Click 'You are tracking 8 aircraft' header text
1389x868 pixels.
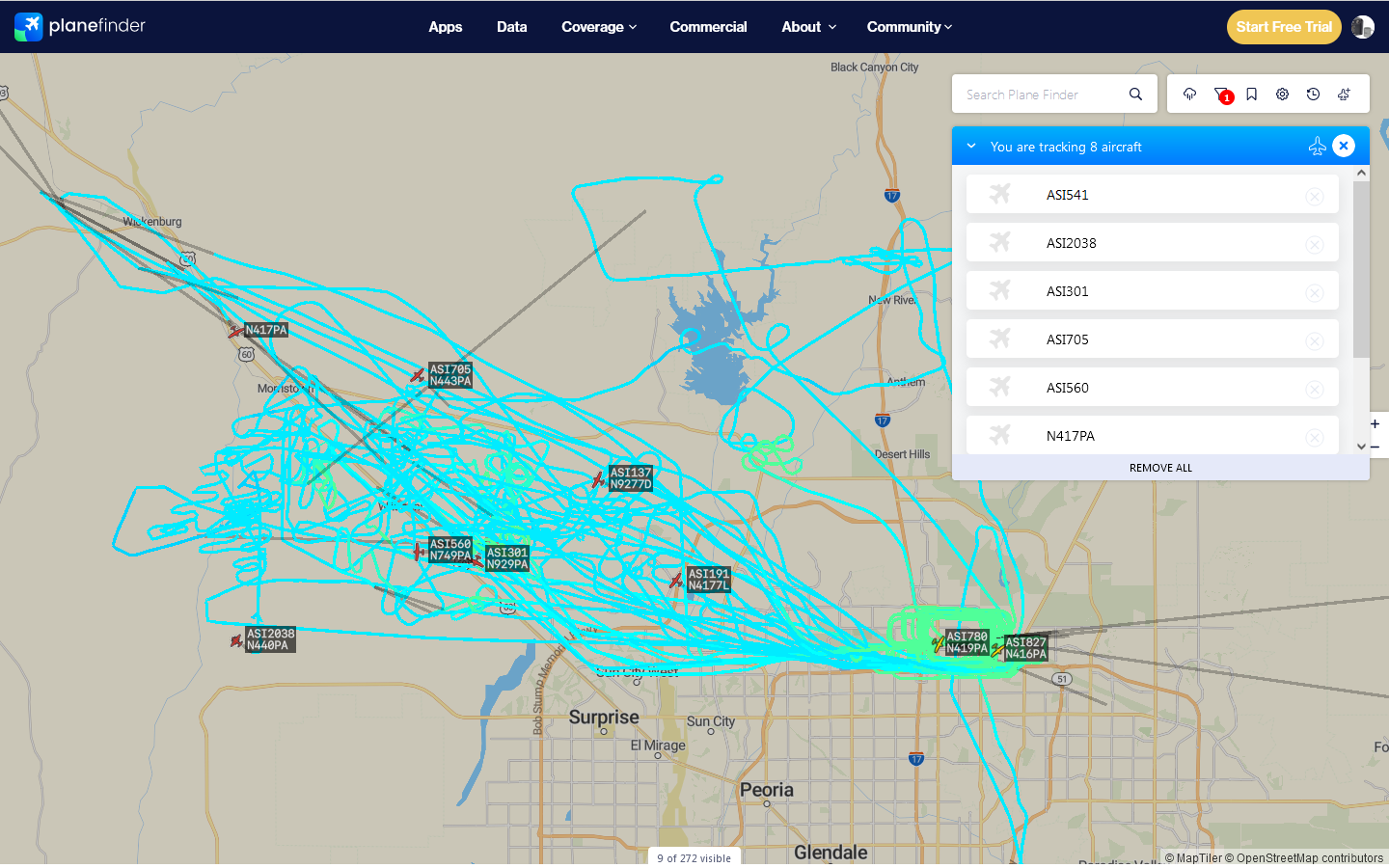click(1066, 147)
